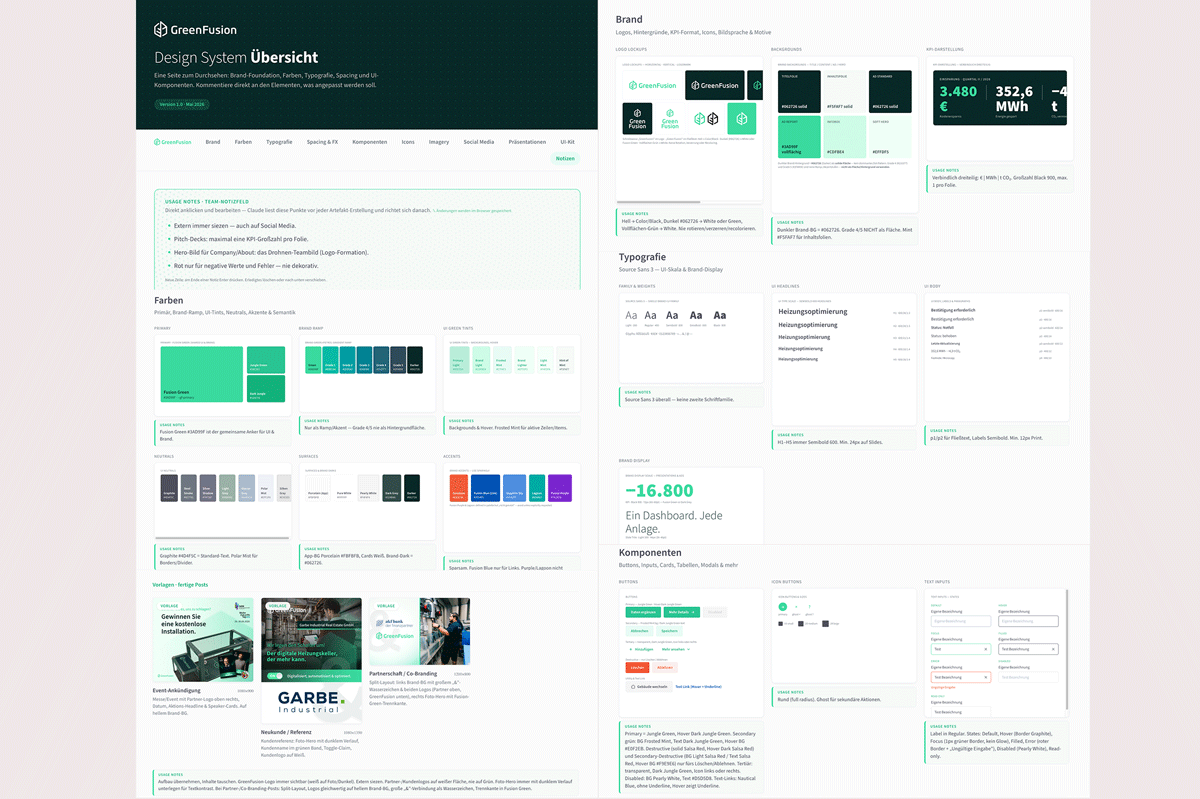Click the Default state text input
Screen dimensions: 1200x799
[x=961, y=621]
